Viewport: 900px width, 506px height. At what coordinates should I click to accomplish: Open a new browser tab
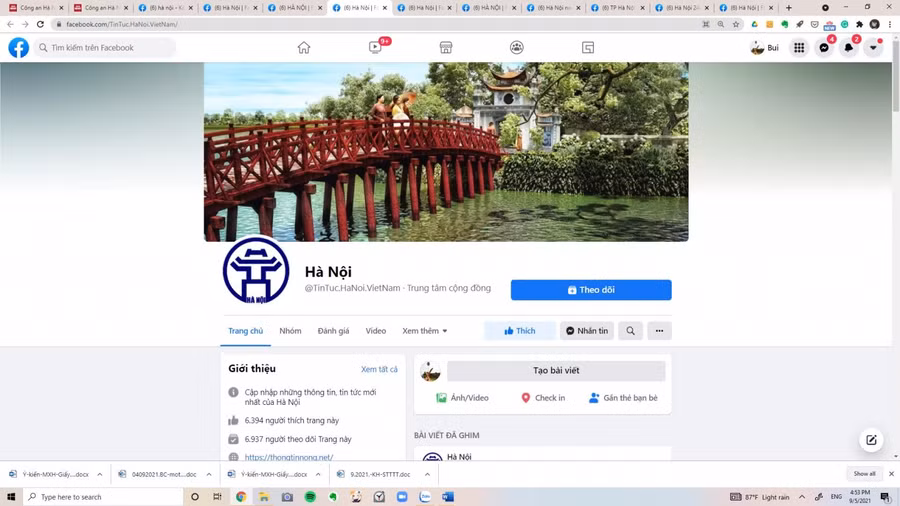[789, 7]
